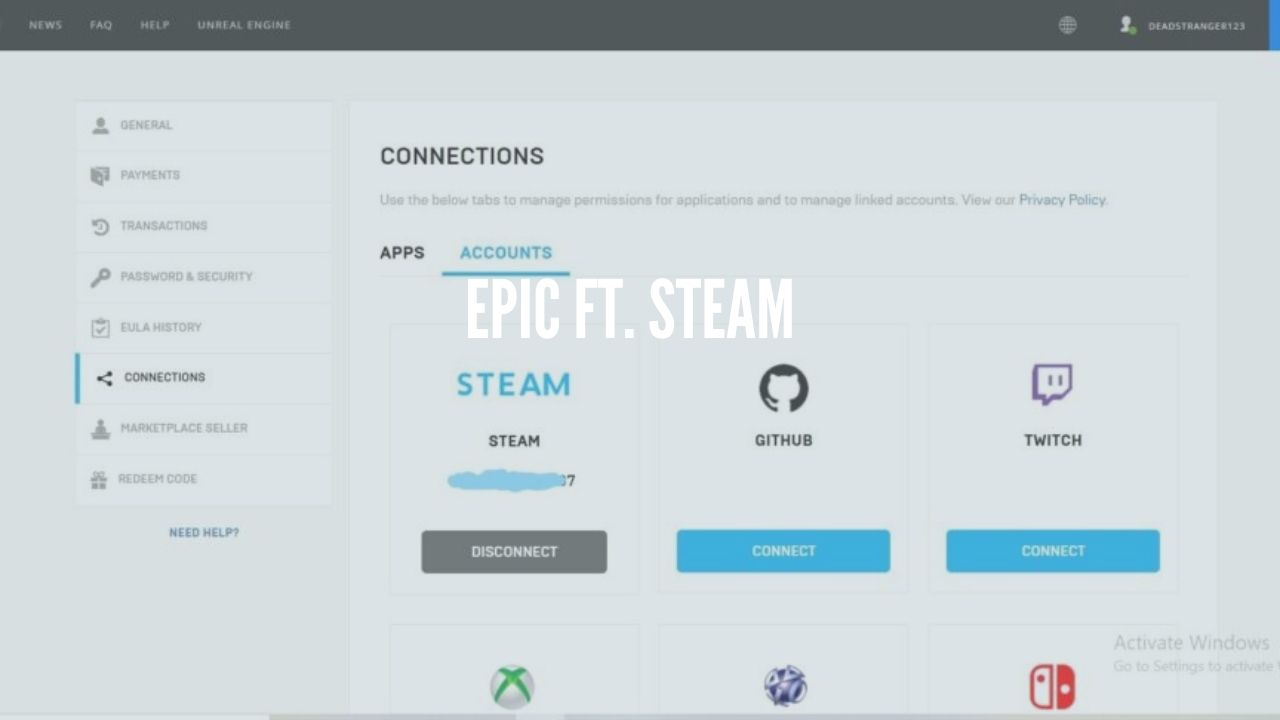The image size is (1280, 720).
Task: Click the EULA History clipboard icon
Action: 100,328
